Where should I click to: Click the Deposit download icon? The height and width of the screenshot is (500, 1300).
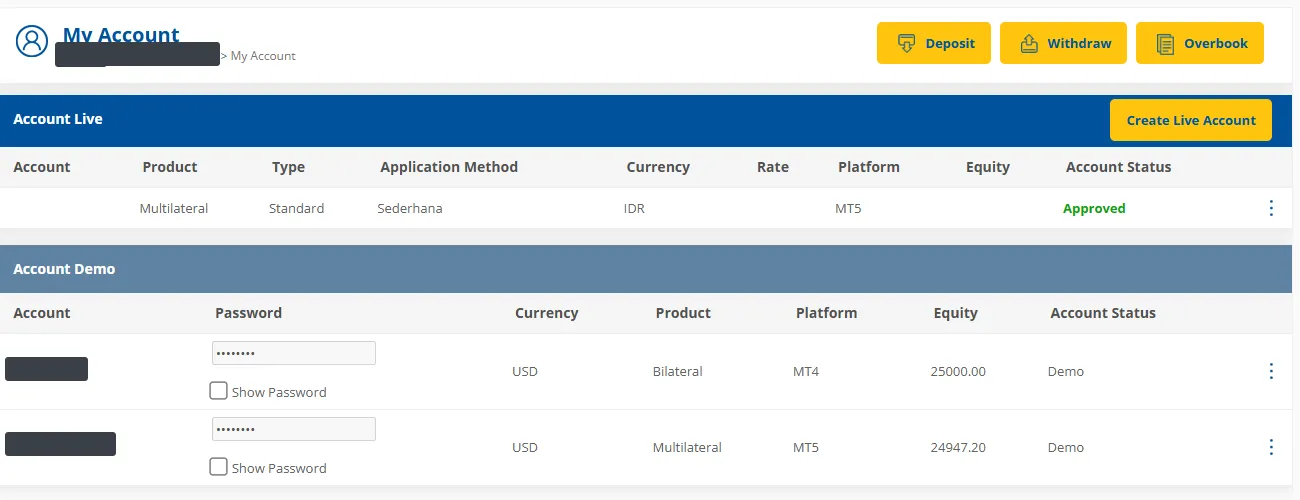[x=907, y=43]
